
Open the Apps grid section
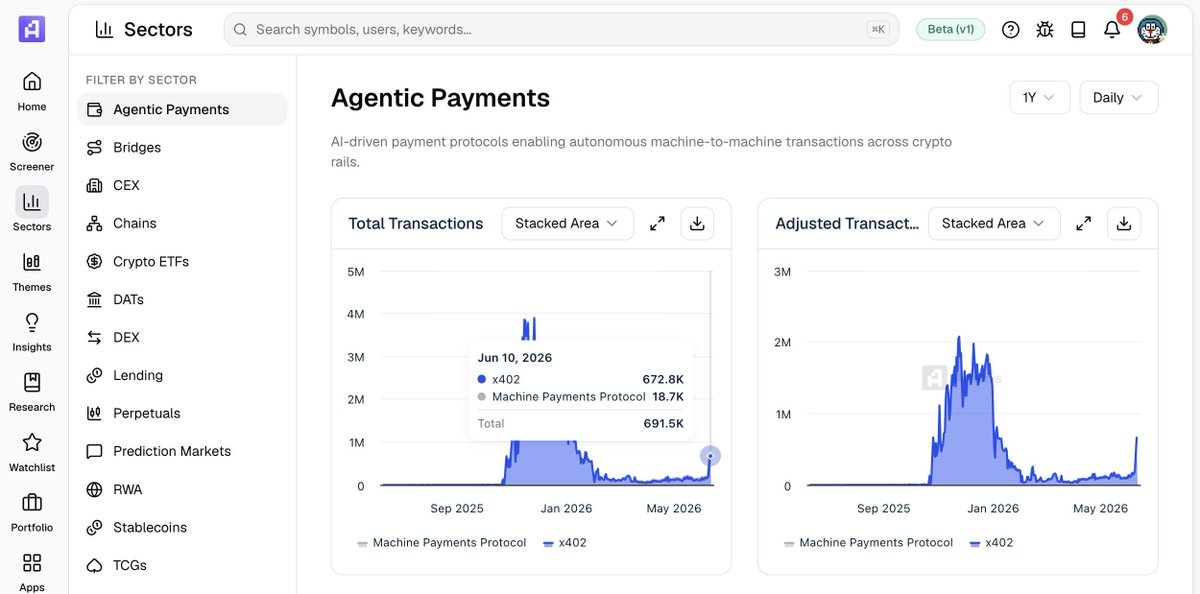(x=32, y=571)
